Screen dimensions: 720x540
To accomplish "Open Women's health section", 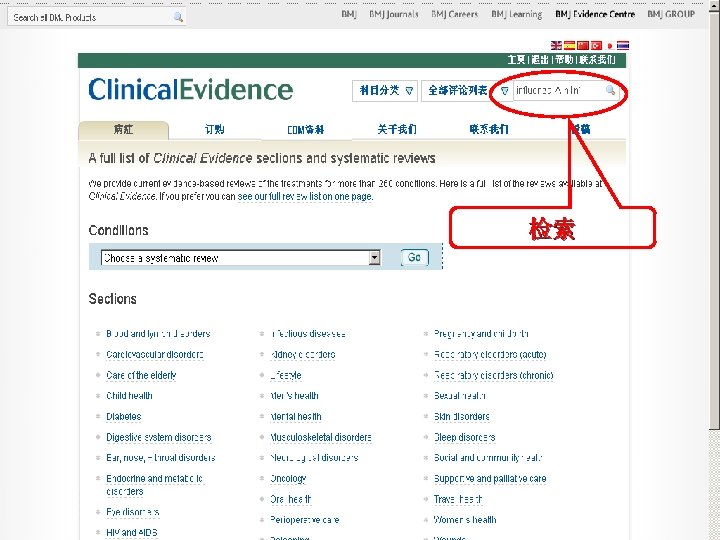I will pos(465,520).
